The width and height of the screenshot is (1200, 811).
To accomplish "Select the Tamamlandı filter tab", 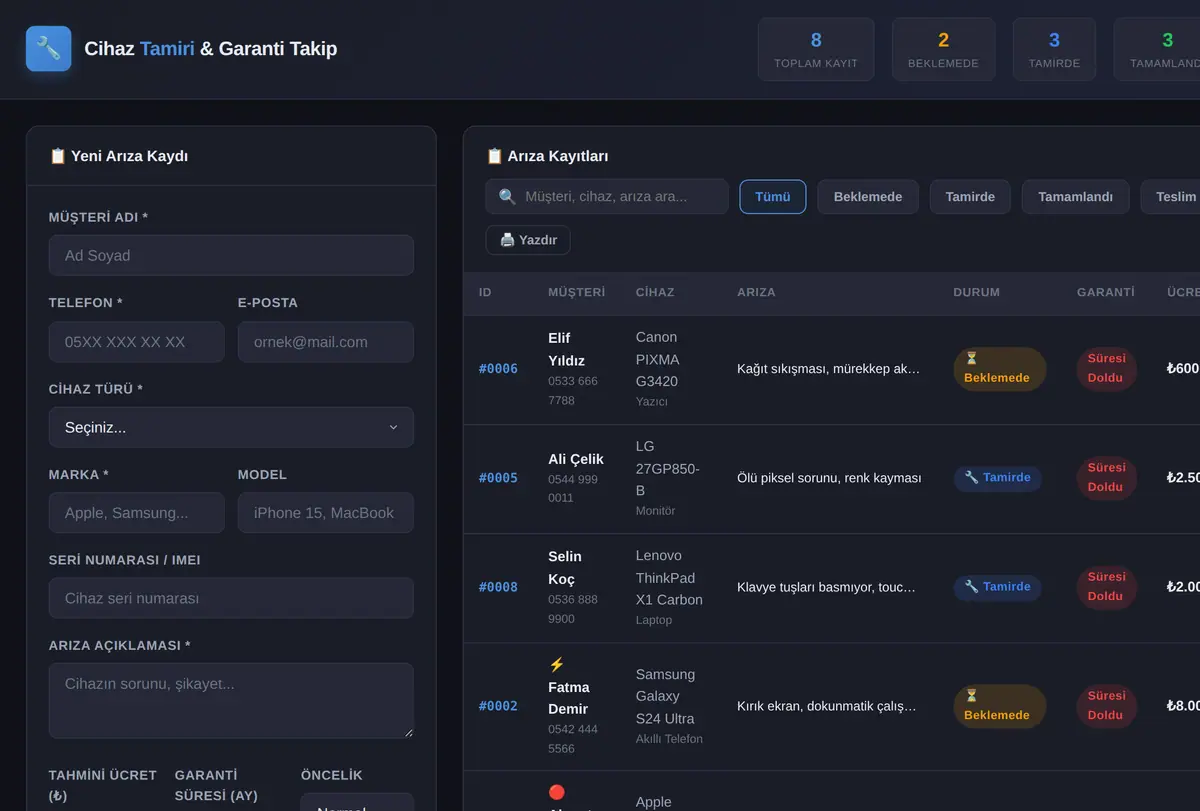I will [x=1075, y=197].
